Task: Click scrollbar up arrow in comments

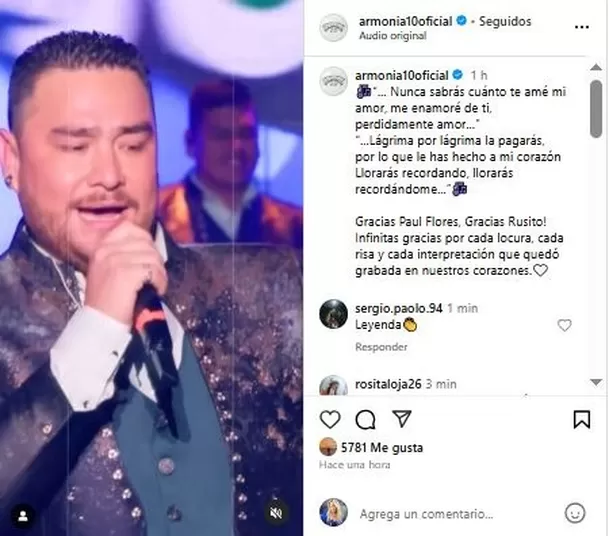Action: coord(596,68)
